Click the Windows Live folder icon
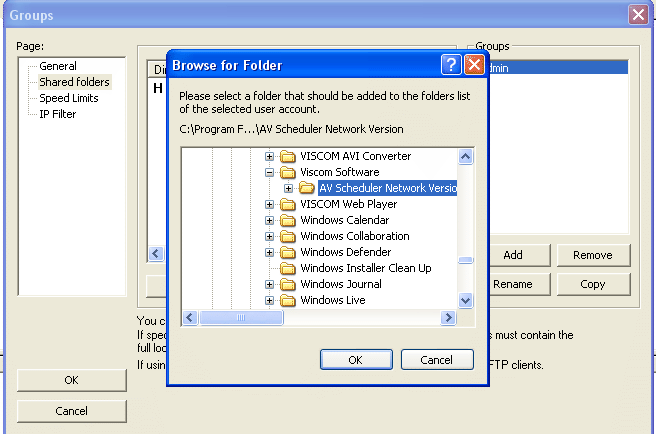Image resolution: width=656 pixels, height=434 pixels. (x=289, y=300)
